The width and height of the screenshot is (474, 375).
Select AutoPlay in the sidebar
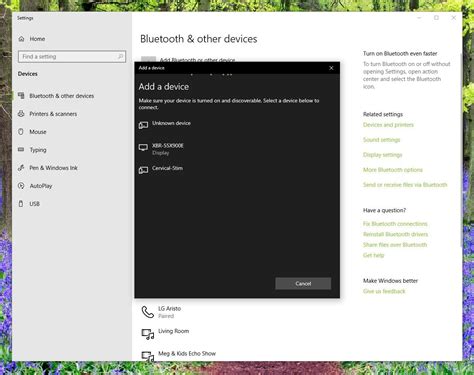41,186
